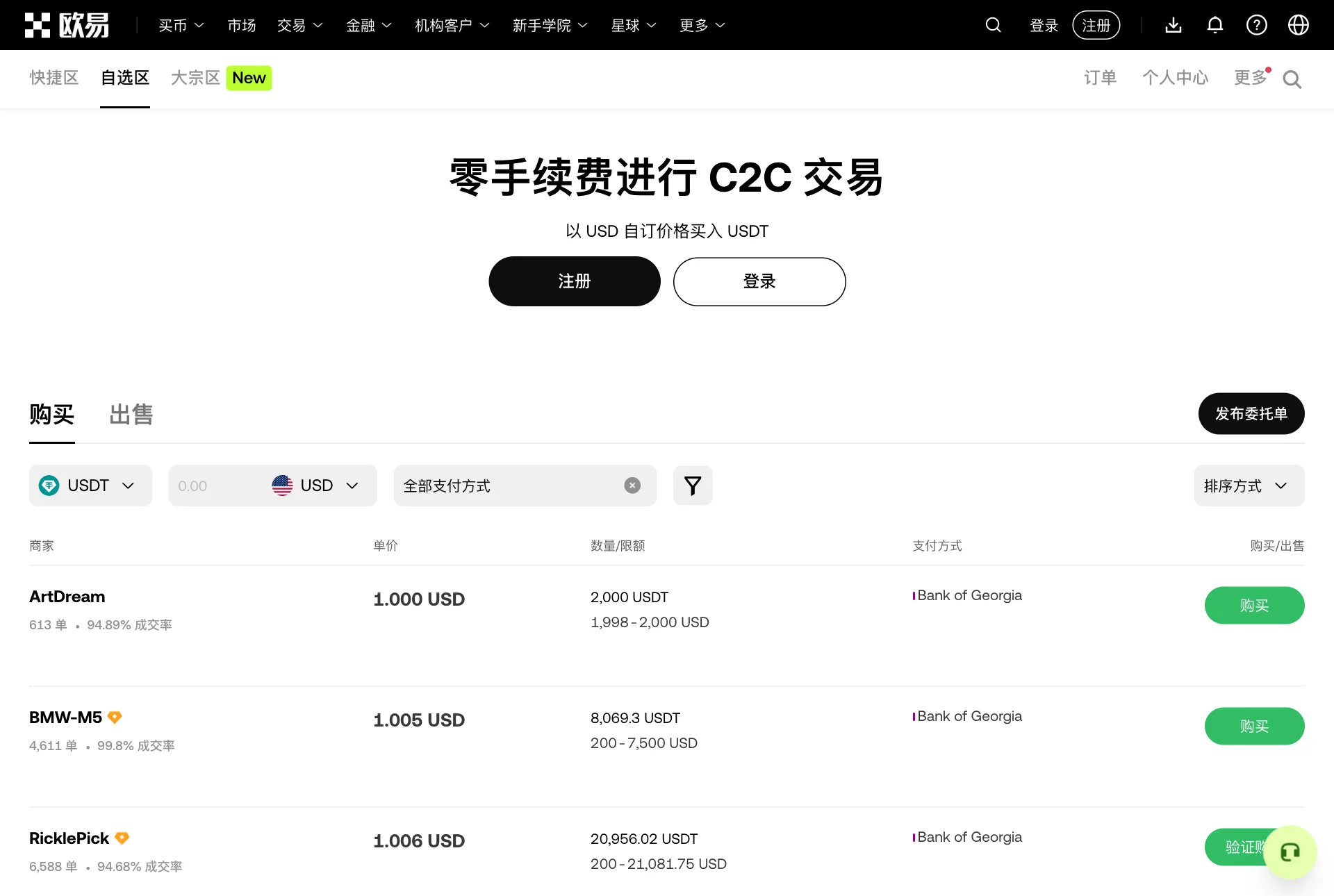Click the search magnifier in C2C sub-navigation

[x=1292, y=79]
